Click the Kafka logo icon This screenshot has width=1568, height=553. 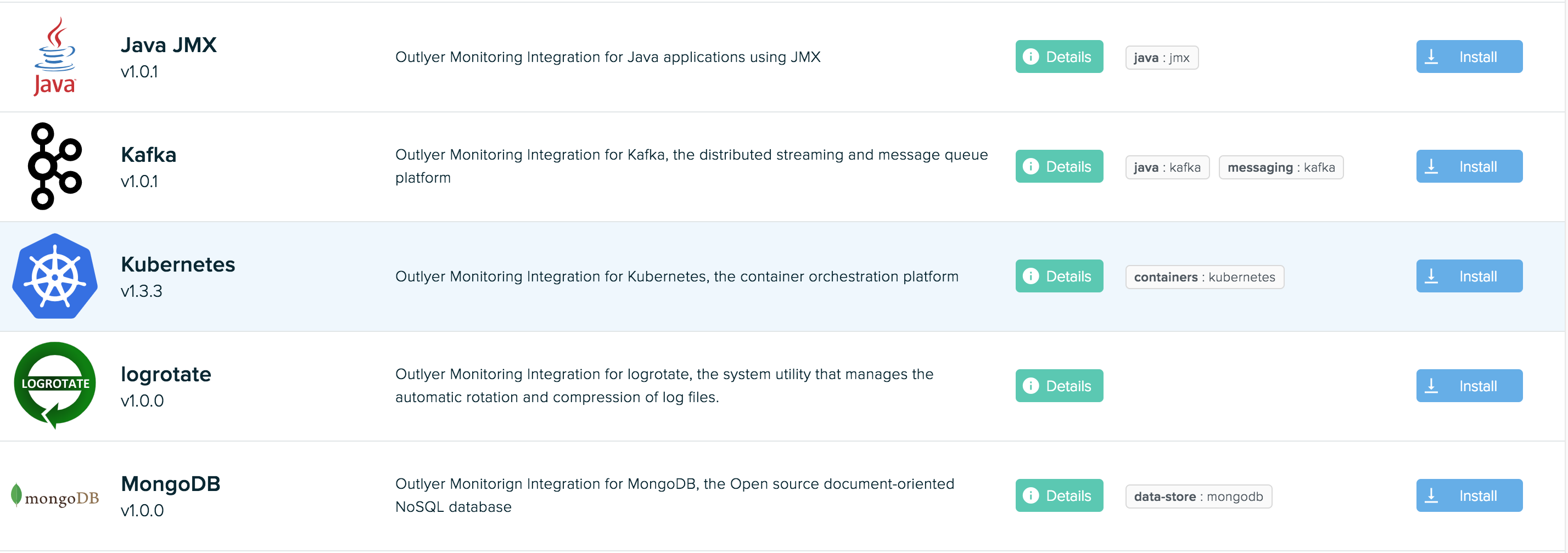pyautogui.click(x=55, y=166)
